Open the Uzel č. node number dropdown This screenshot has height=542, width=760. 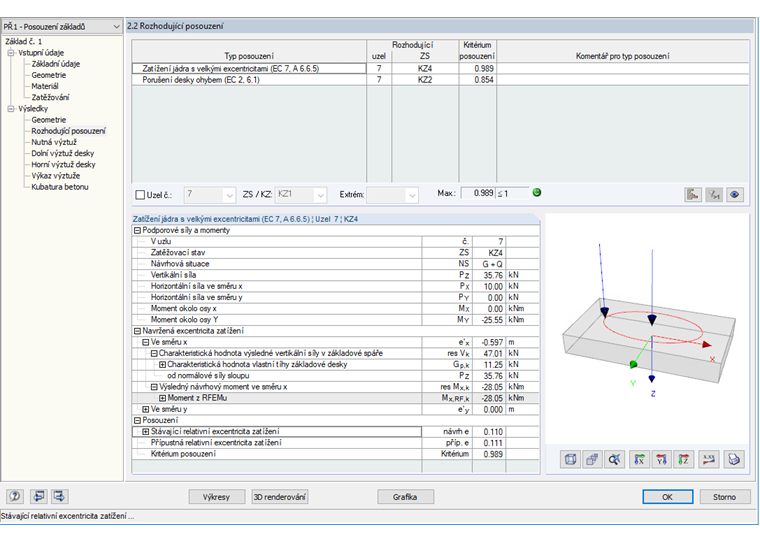(x=229, y=195)
